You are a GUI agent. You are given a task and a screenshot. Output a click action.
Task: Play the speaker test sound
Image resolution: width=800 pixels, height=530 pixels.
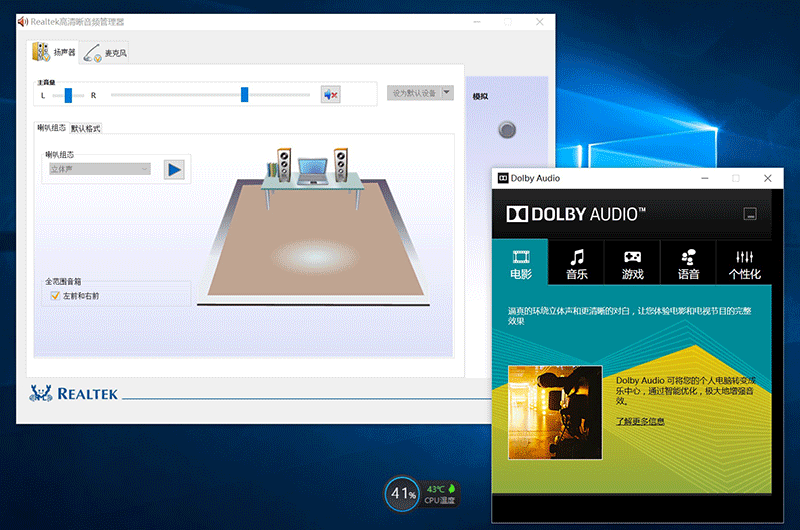pyautogui.click(x=174, y=169)
